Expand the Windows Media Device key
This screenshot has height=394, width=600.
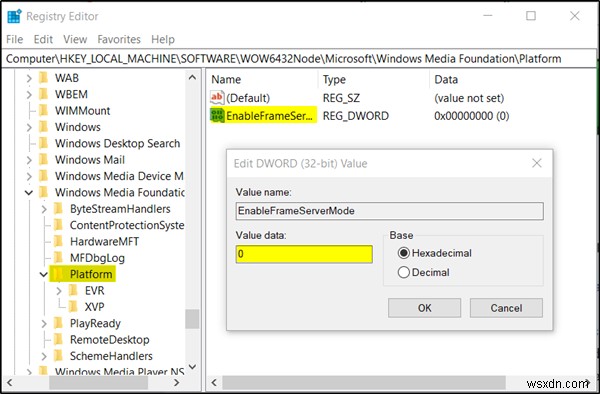29,176
